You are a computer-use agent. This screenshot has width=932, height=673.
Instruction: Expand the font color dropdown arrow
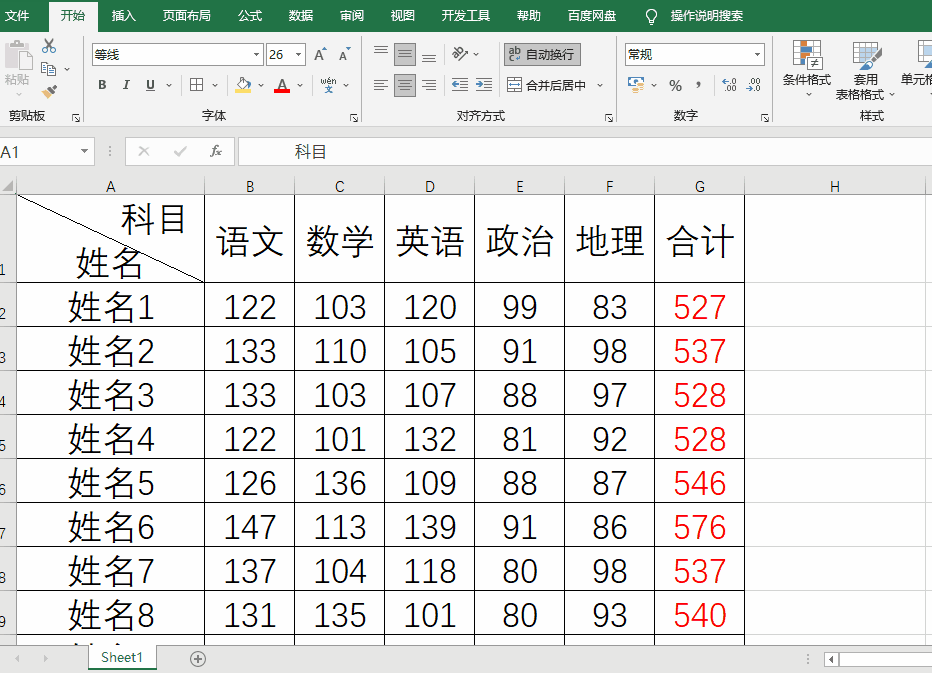coord(300,85)
